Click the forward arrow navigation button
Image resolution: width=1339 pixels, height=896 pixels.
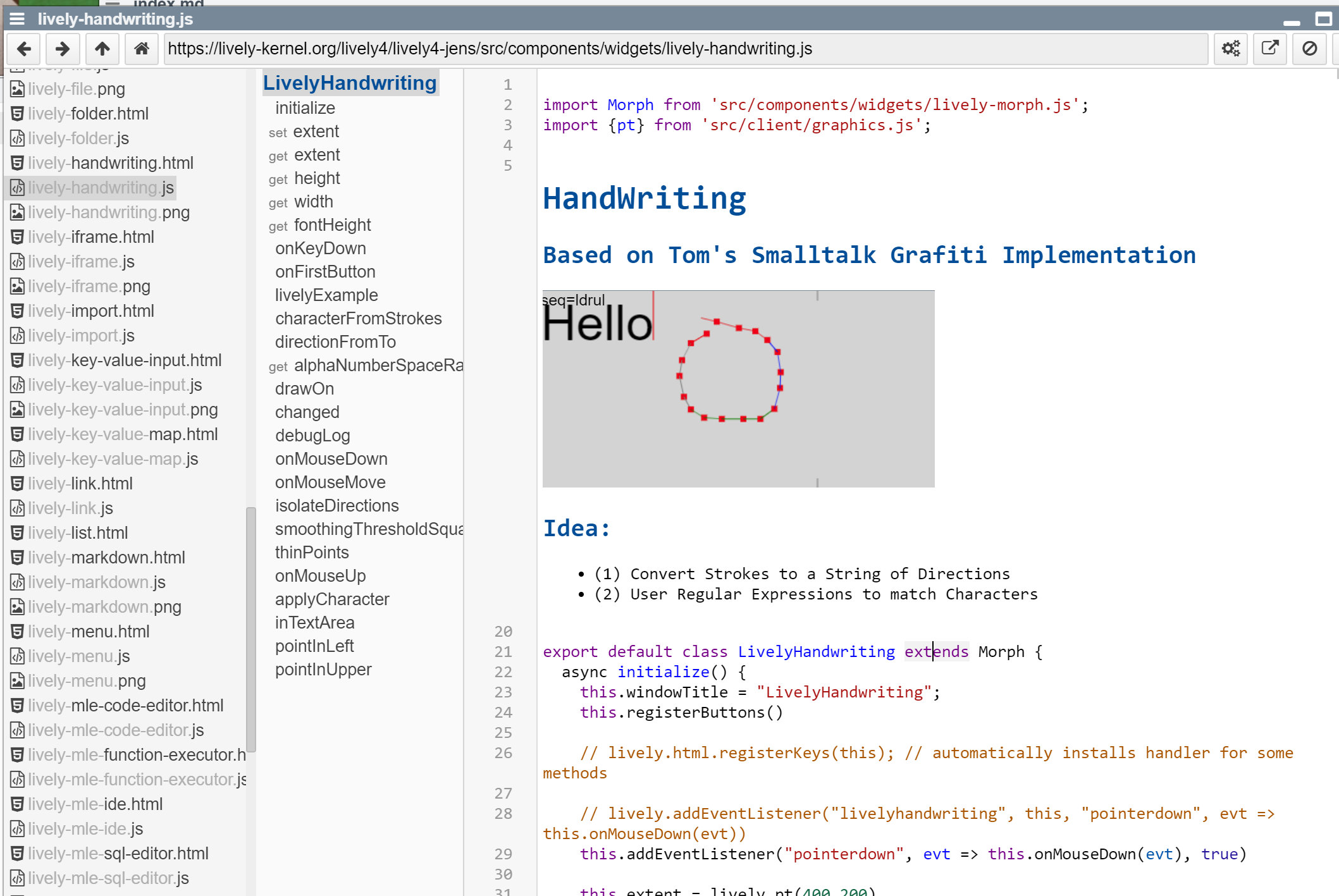click(63, 49)
